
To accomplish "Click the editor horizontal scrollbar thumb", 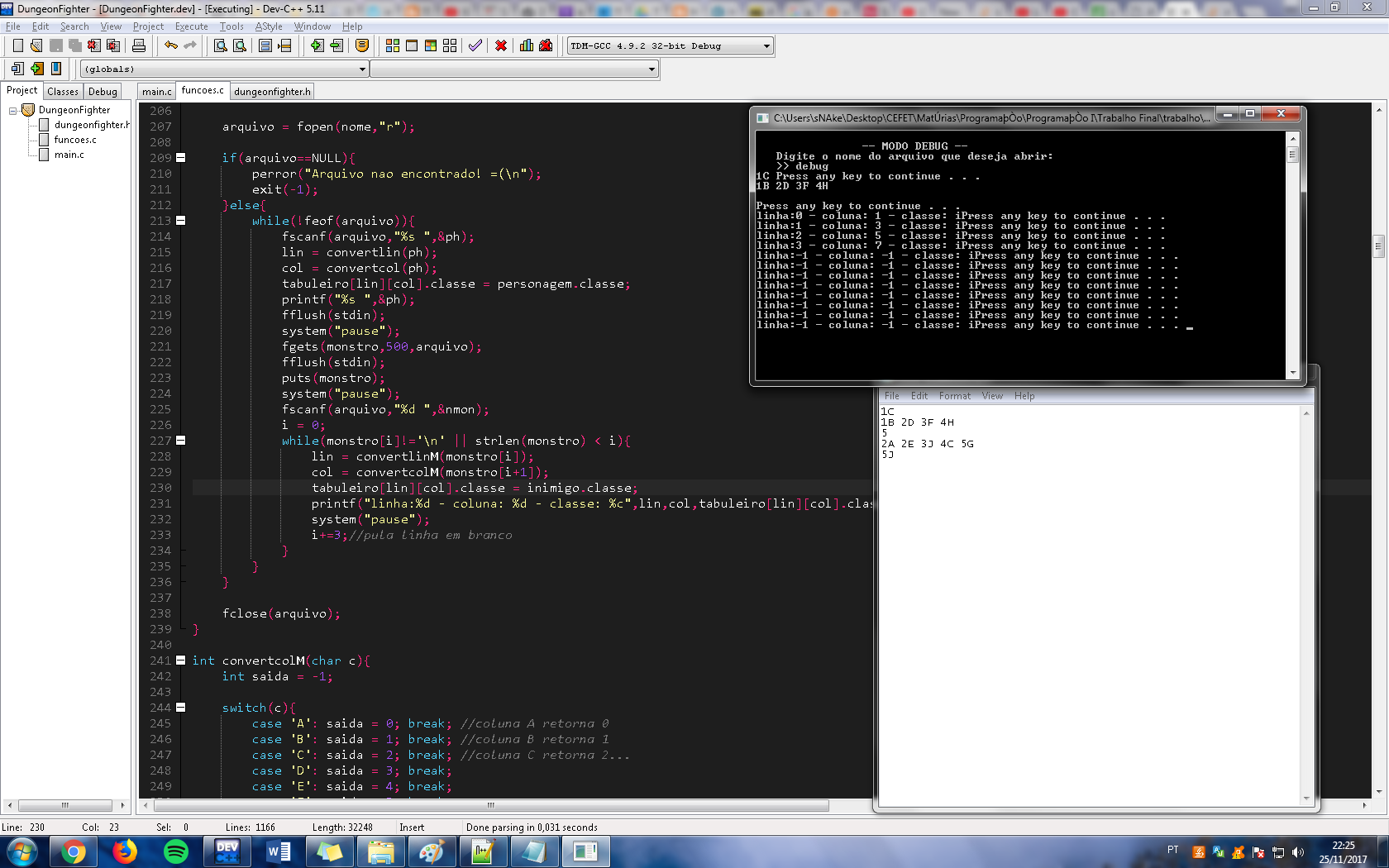I will coord(491,805).
